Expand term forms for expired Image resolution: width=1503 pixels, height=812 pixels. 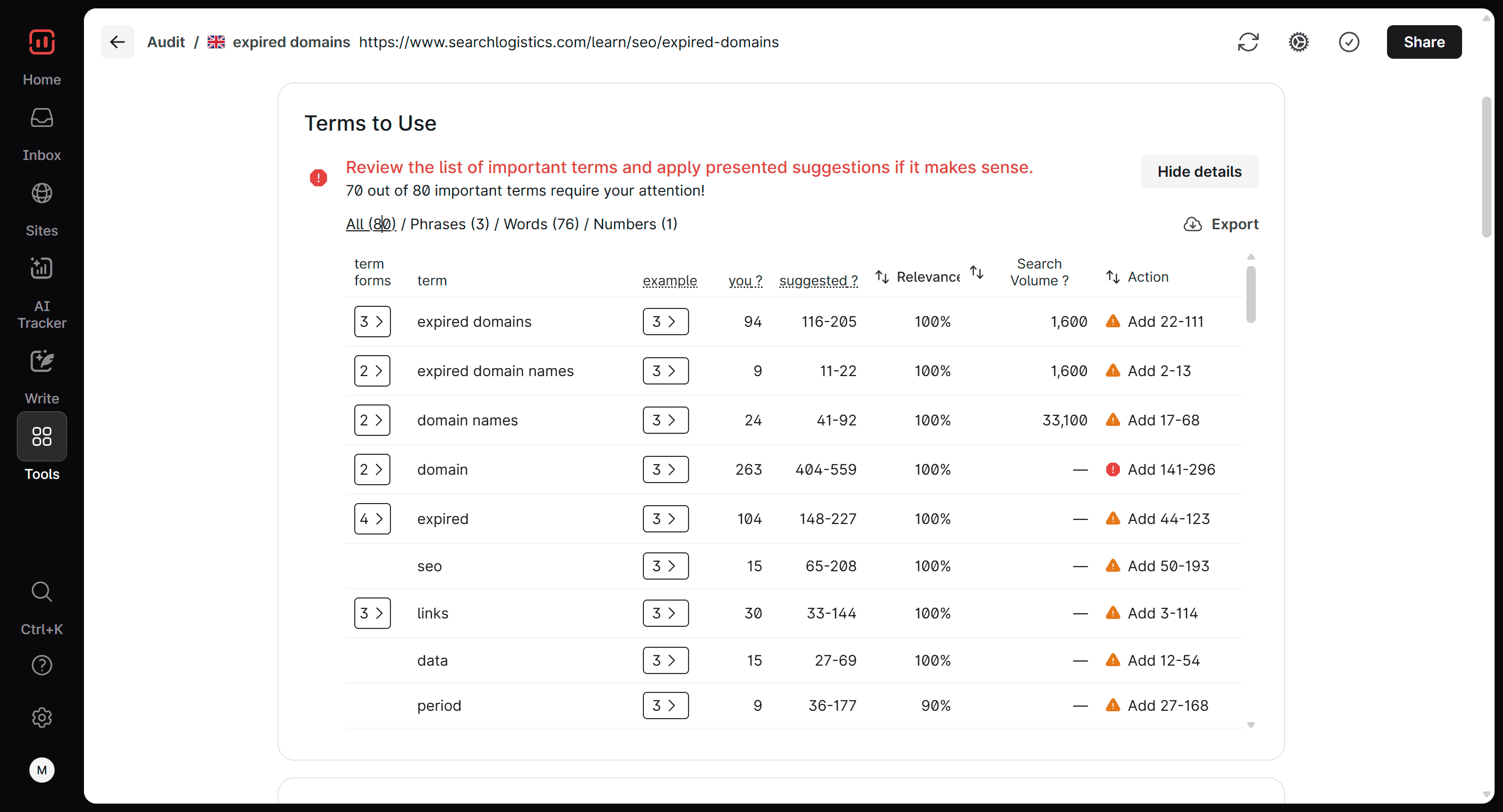coord(372,519)
